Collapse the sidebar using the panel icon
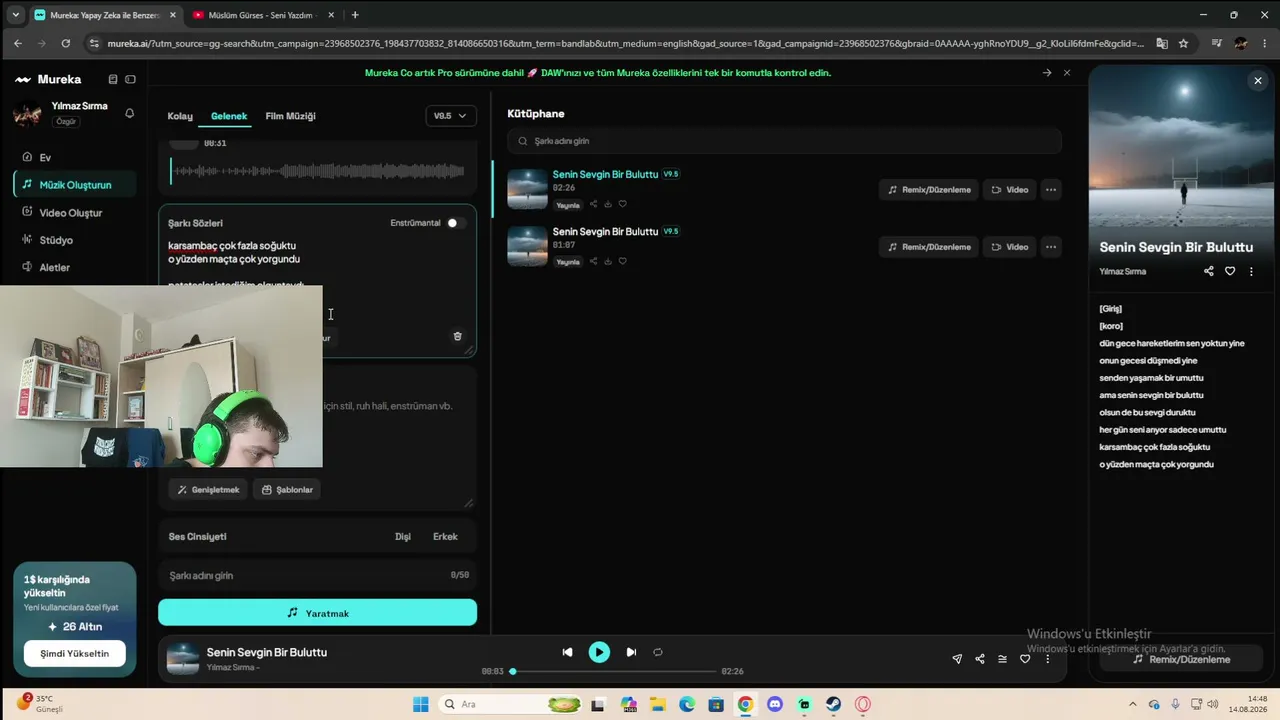The height and width of the screenshot is (720, 1280). tap(130, 79)
